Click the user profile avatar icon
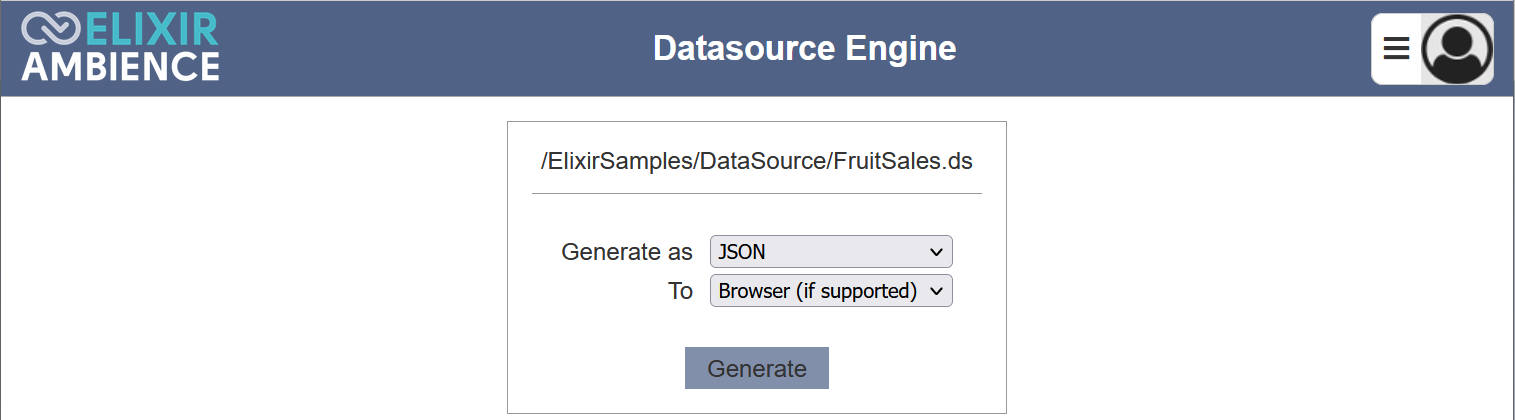This screenshot has height=420, width=1515. point(1457,49)
